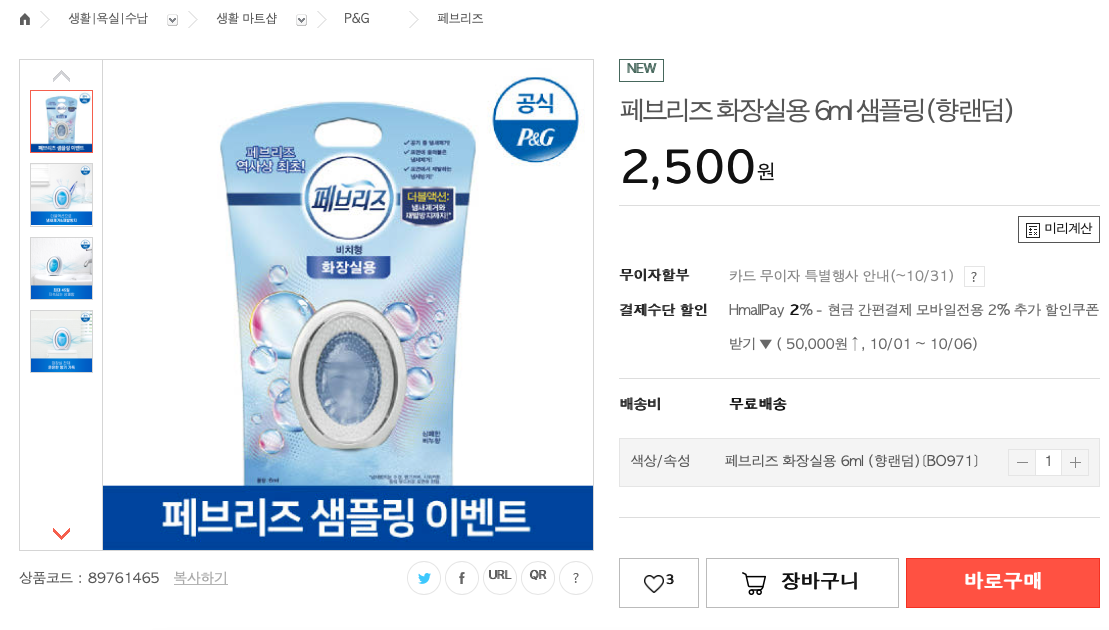Click the help icon beside QR
The width and height of the screenshot is (1109, 630).
click(575, 577)
